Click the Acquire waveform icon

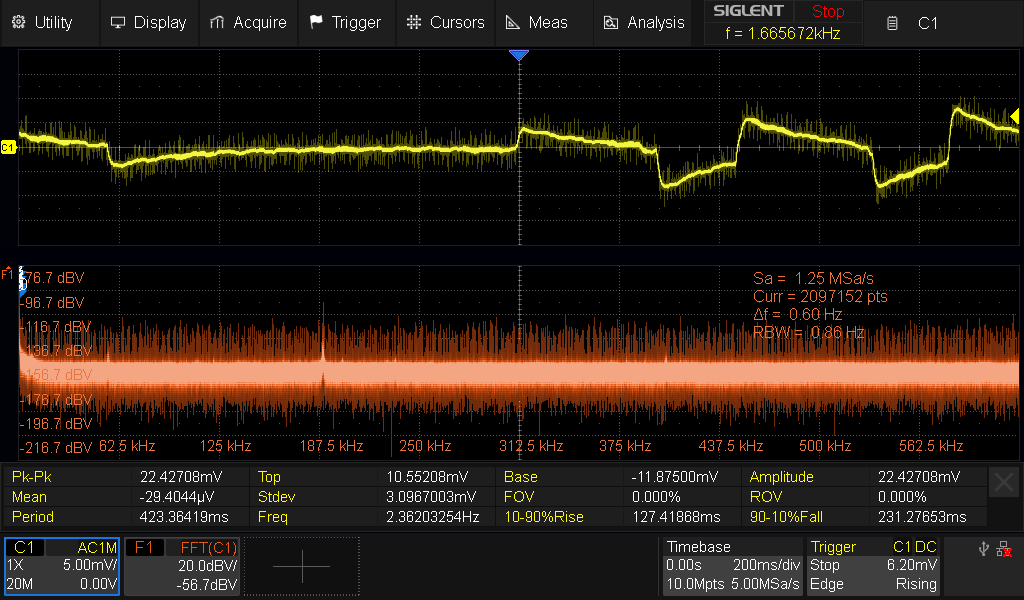click(218, 22)
